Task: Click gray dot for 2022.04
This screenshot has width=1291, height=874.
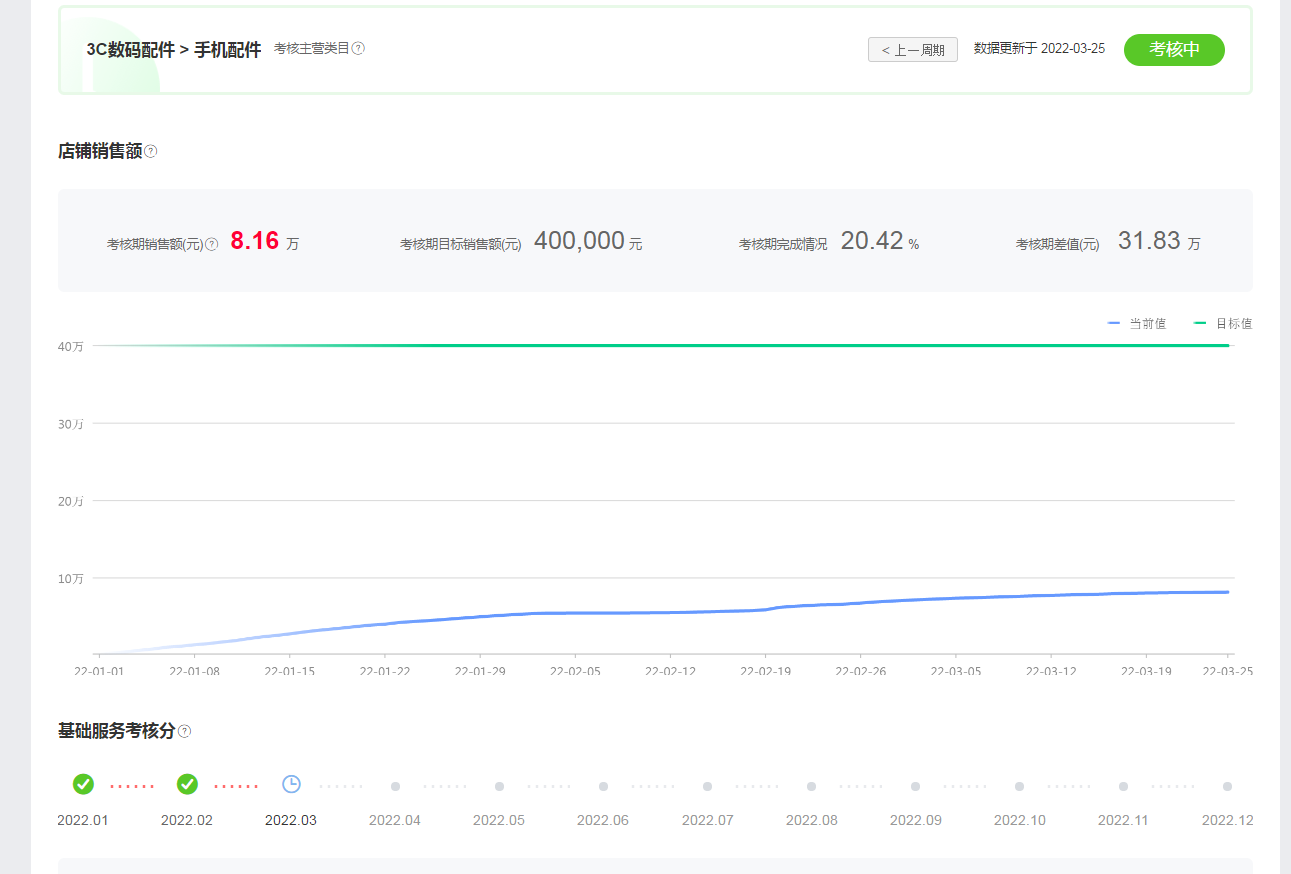Action: [395, 786]
